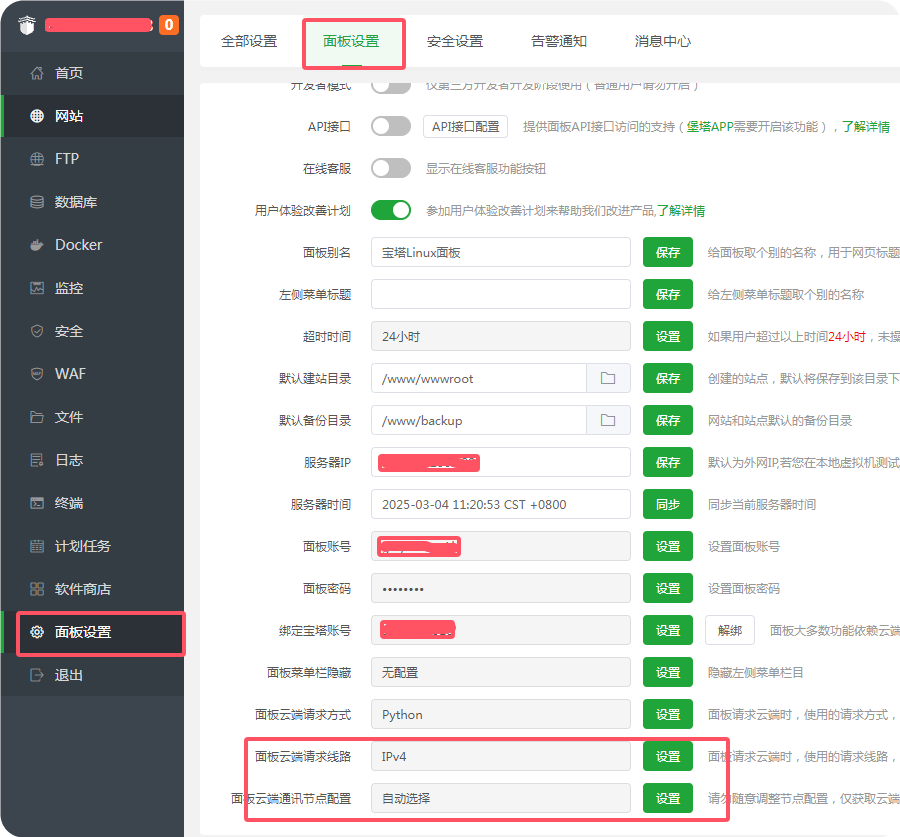Click 设置 for 面板云端请求方式
This screenshot has height=837, width=900.
point(668,714)
